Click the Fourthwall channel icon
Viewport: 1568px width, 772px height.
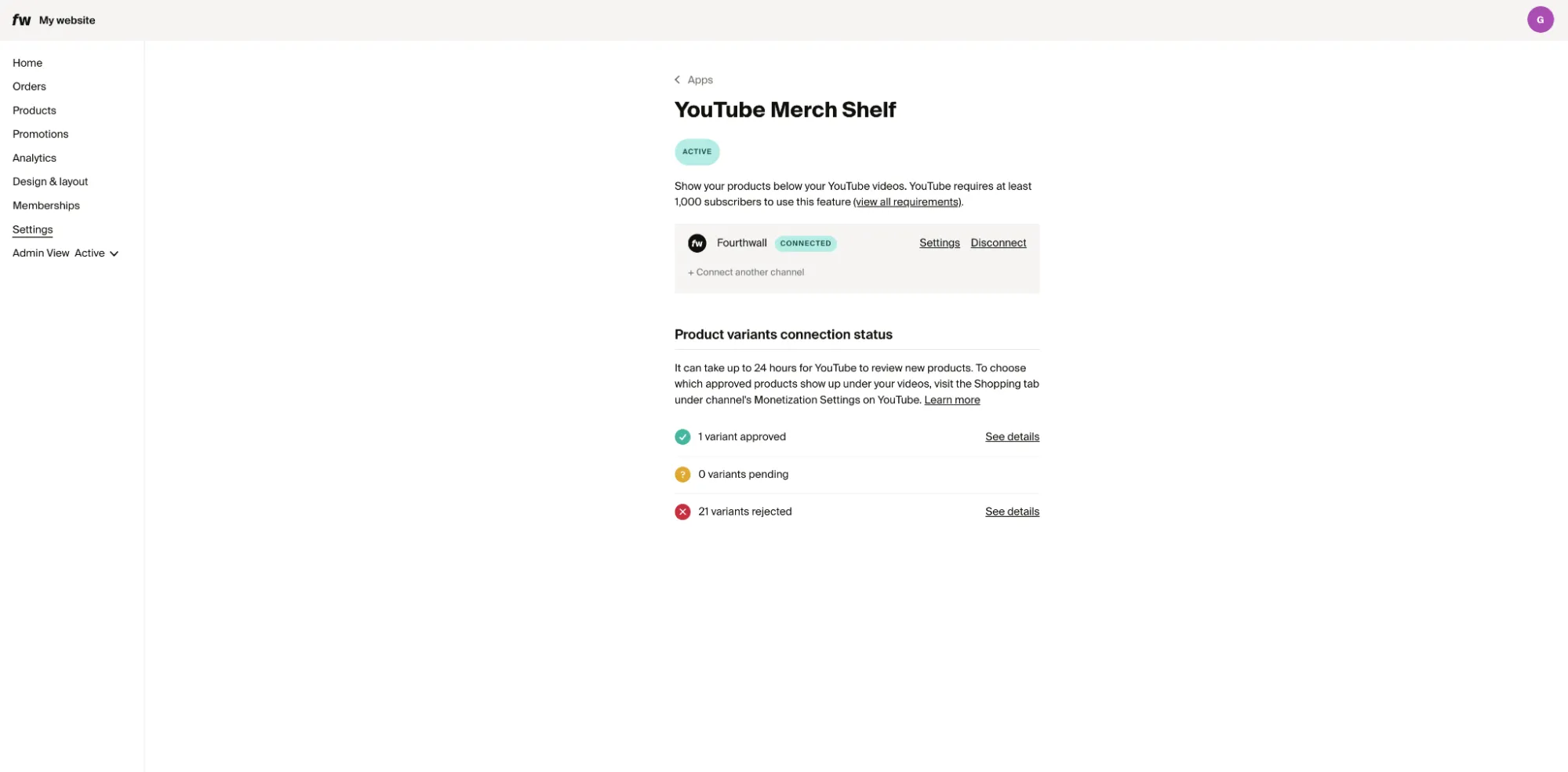pyautogui.click(x=697, y=243)
